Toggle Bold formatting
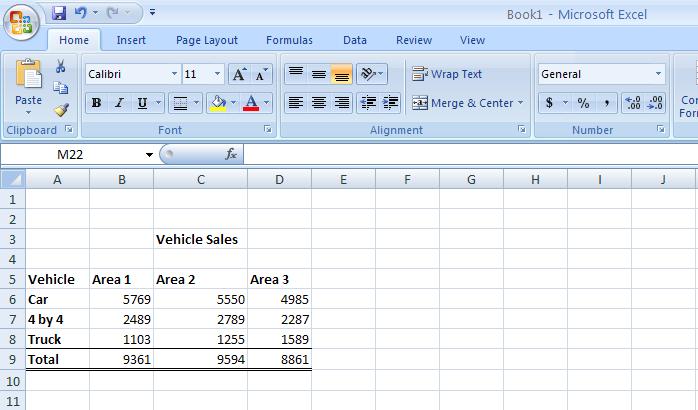Screen dimensions: 698x410 click(x=96, y=103)
